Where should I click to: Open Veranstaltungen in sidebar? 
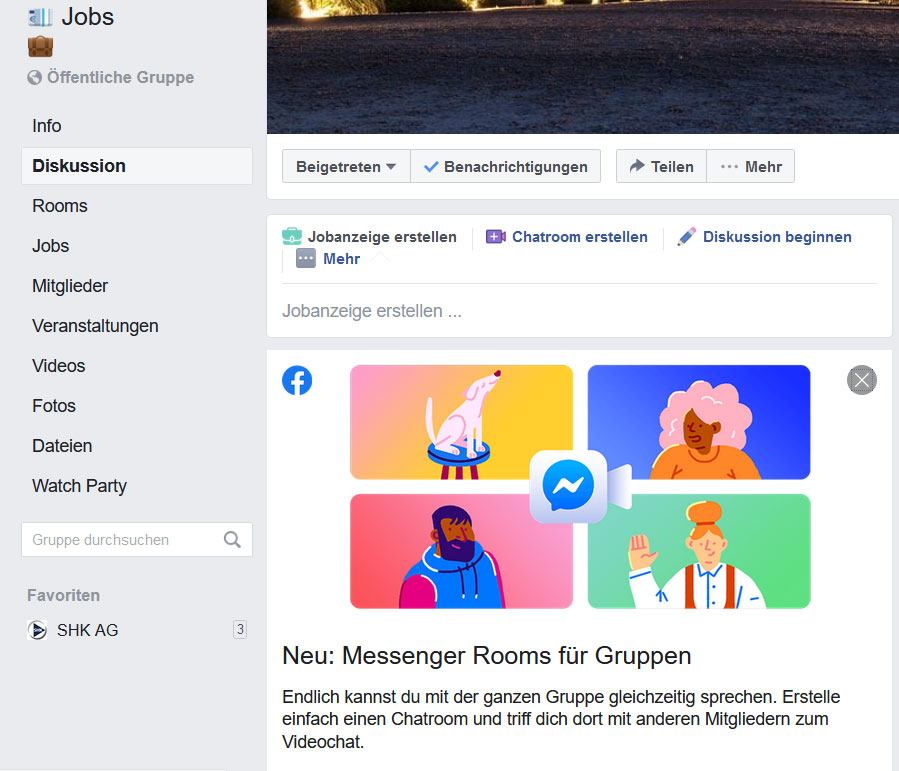tap(95, 326)
